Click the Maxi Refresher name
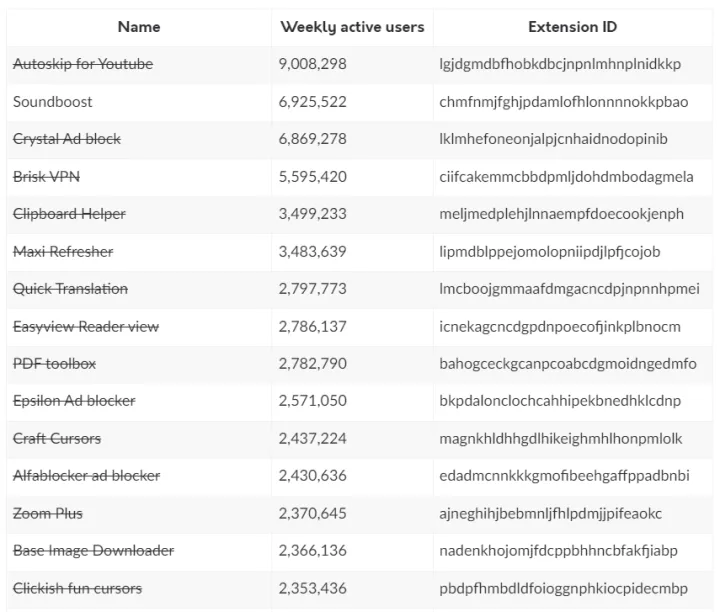 pyautogui.click(x=63, y=252)
